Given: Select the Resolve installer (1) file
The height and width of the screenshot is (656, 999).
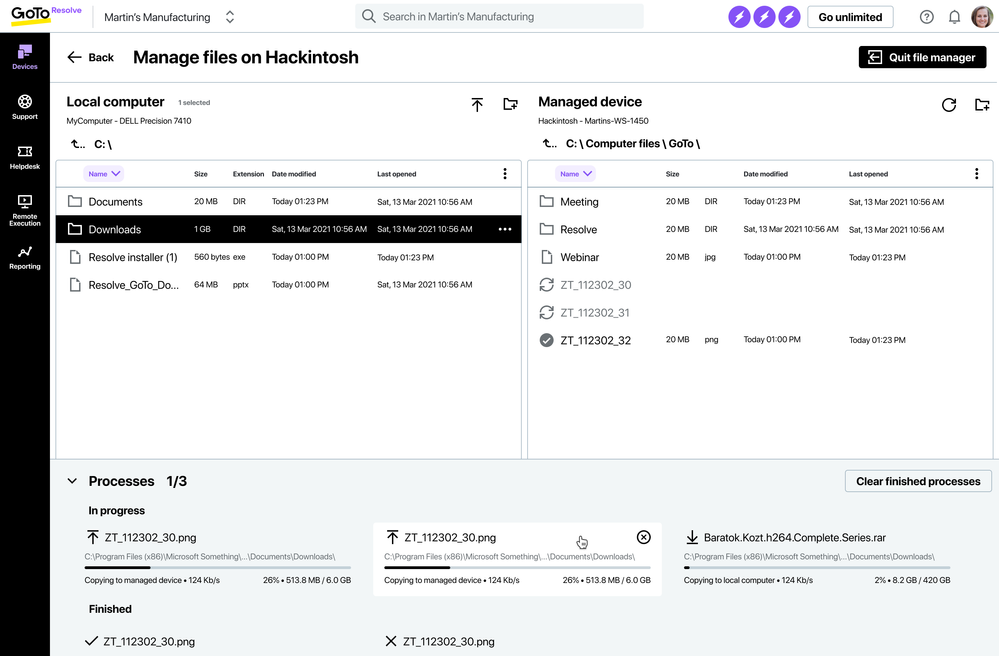Looking at the screenshot, I should 289,257.
